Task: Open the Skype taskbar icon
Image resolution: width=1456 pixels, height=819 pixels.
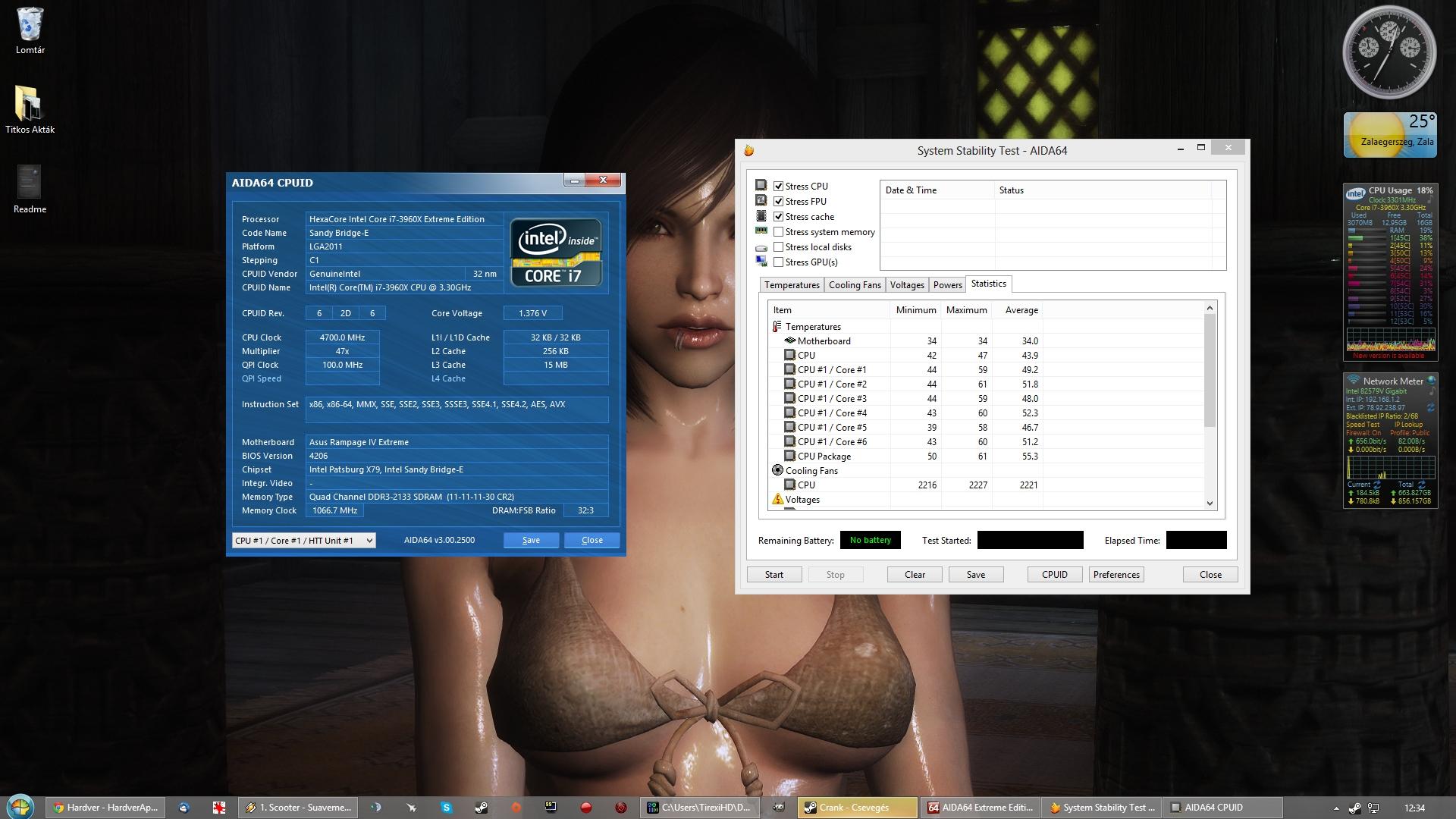Action: click(x=446, y=808)
